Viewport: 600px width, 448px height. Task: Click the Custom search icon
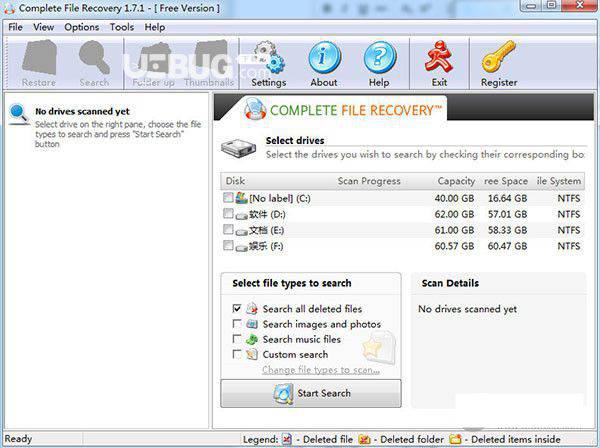point(252,354)
